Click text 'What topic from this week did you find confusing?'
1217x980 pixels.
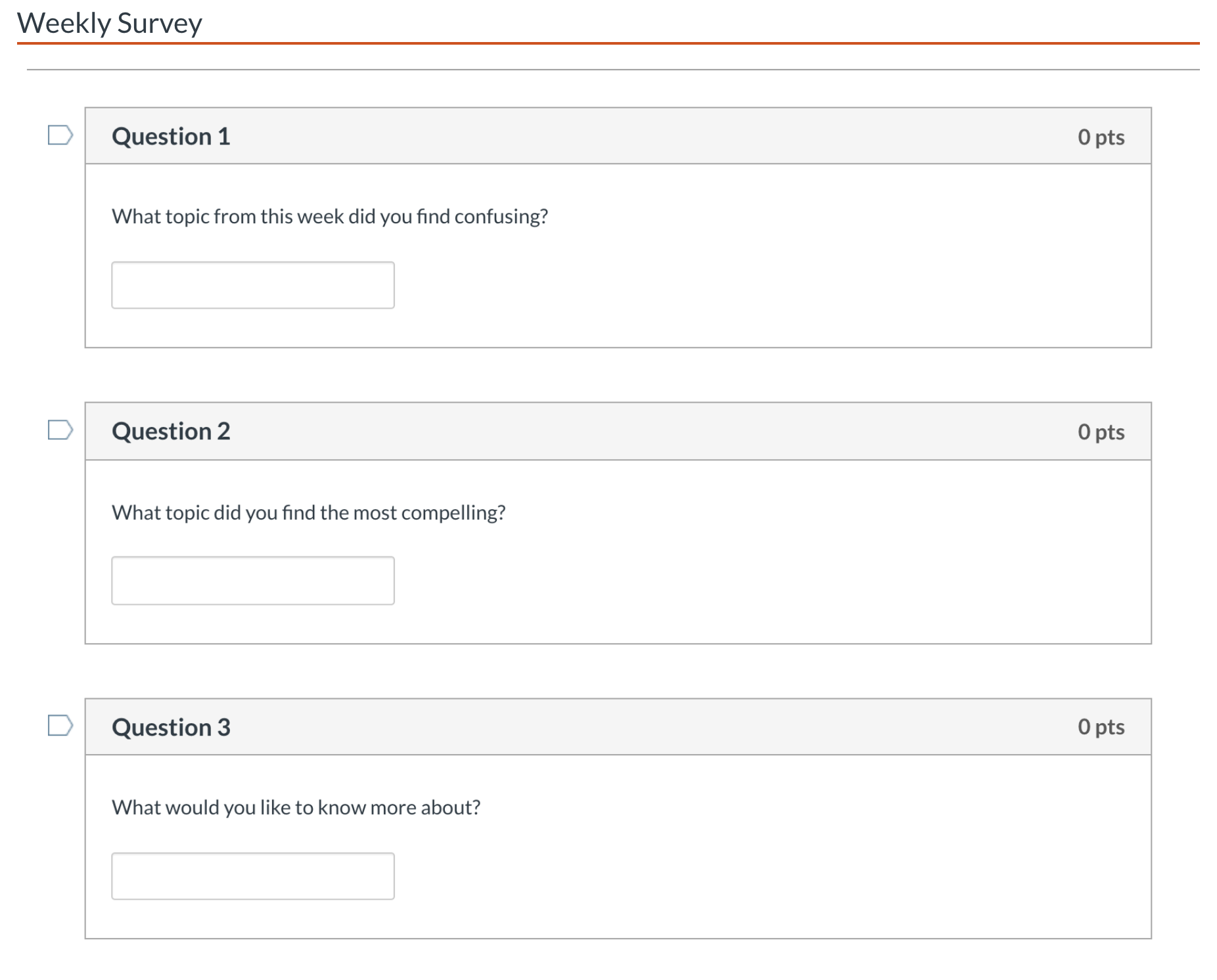330,217
